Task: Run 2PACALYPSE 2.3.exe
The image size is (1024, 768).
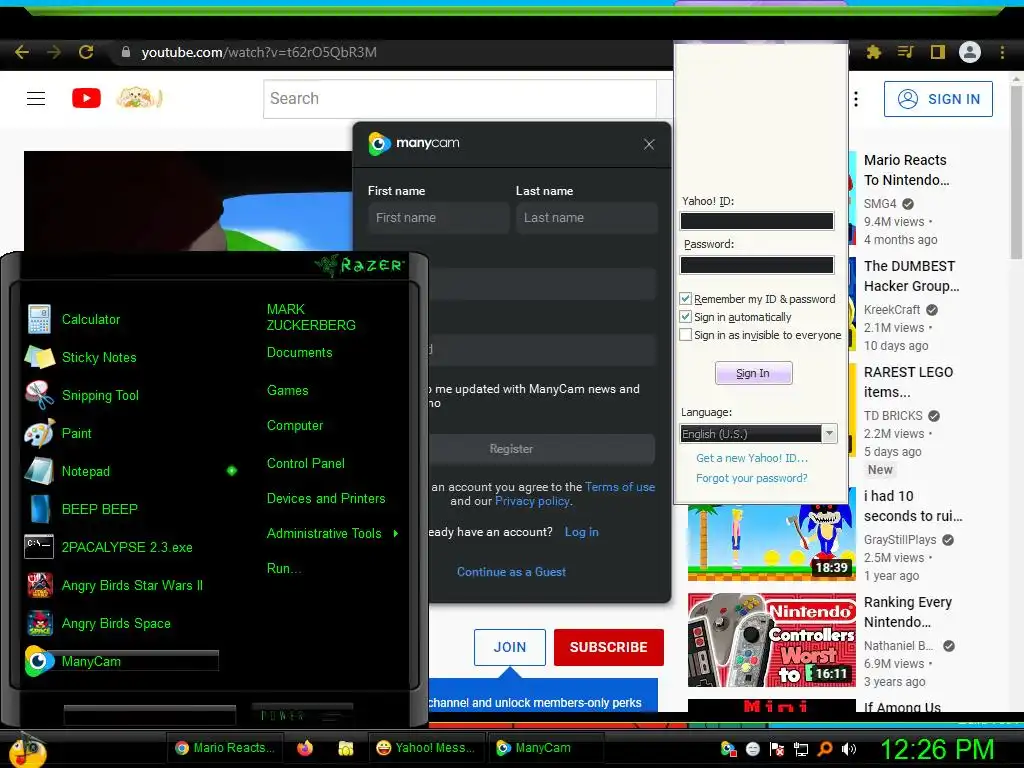Action: click(127, 547)
